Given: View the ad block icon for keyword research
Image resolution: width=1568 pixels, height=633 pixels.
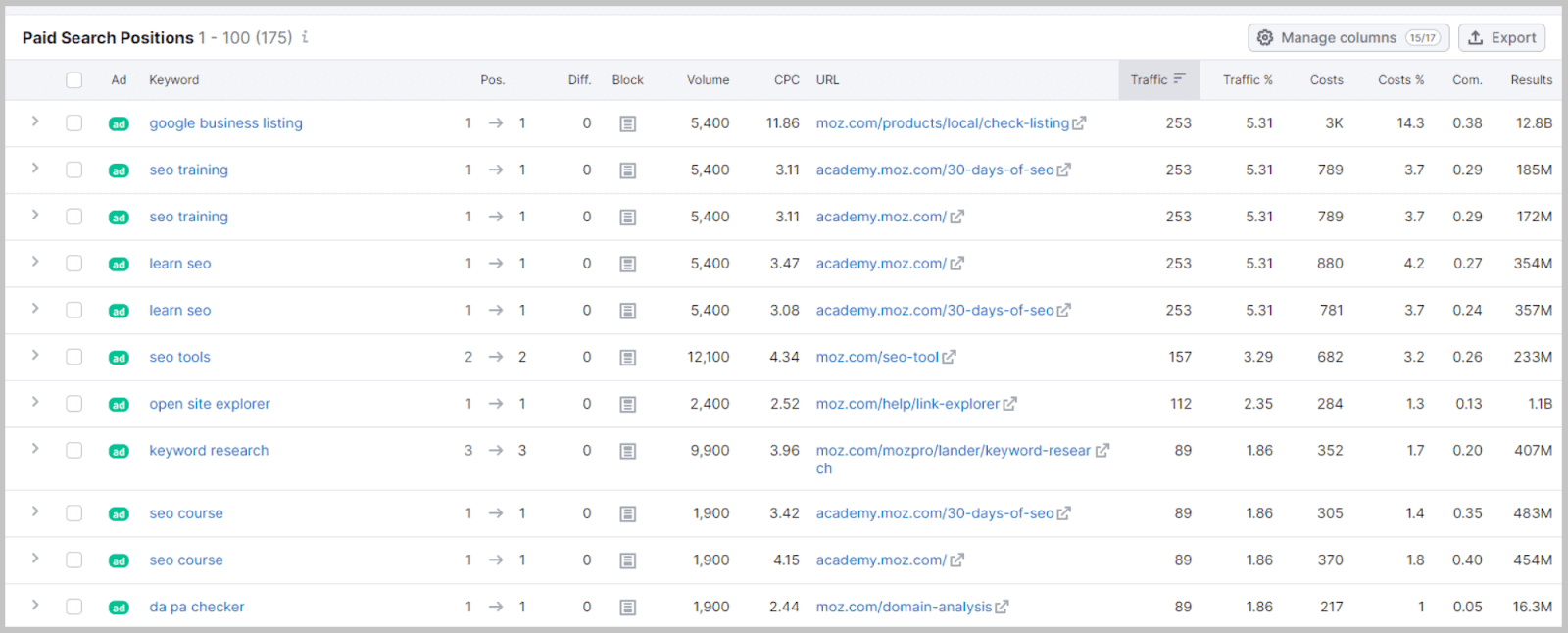Looking at the screenshot, I should point(628,452).
